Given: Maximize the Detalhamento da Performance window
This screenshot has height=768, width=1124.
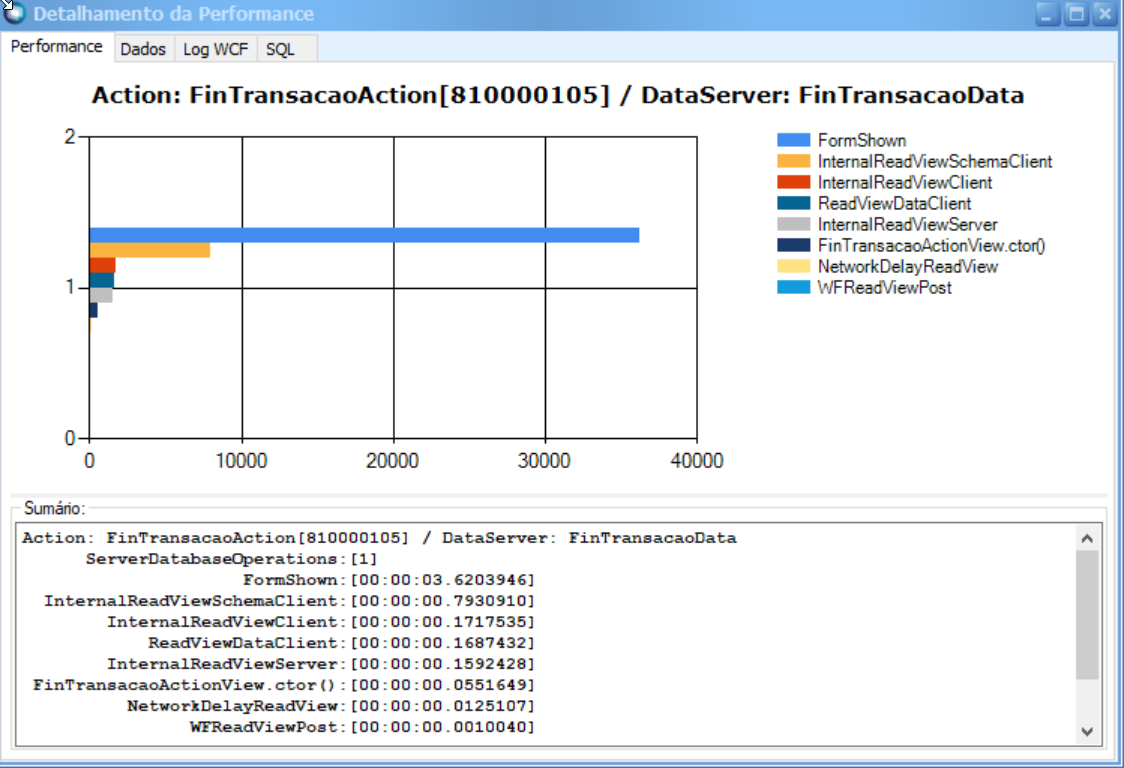Looking at the screenshot, I should pos(1076,14).
